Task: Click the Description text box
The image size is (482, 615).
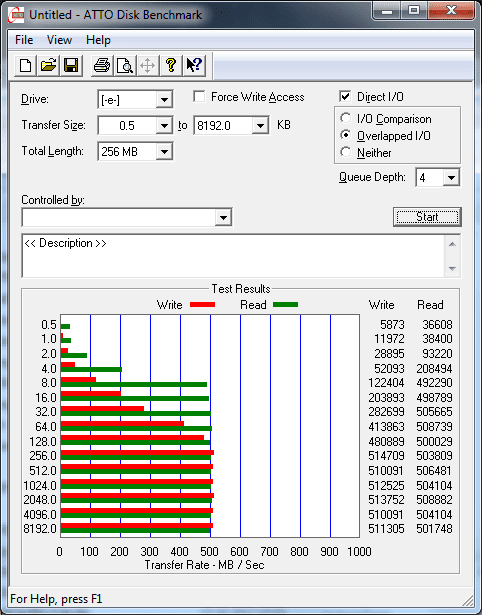Action: pyautogui.click(x=234, y=256)
